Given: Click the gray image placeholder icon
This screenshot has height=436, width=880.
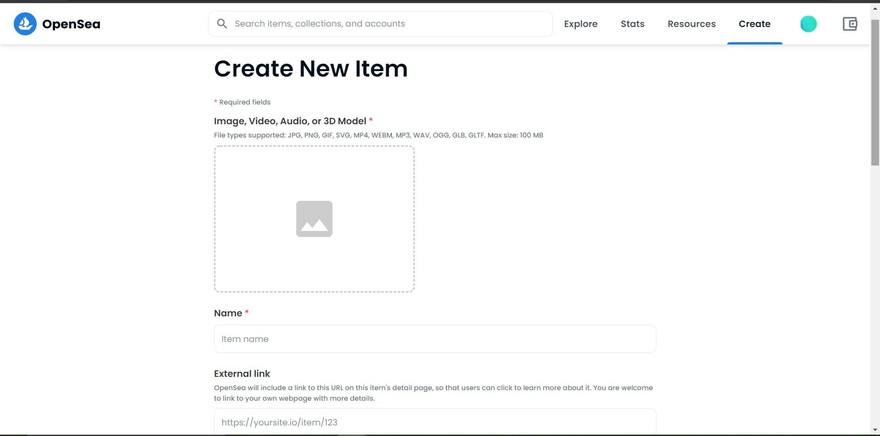Looking at the screenshot, I should tap(314, 219).
